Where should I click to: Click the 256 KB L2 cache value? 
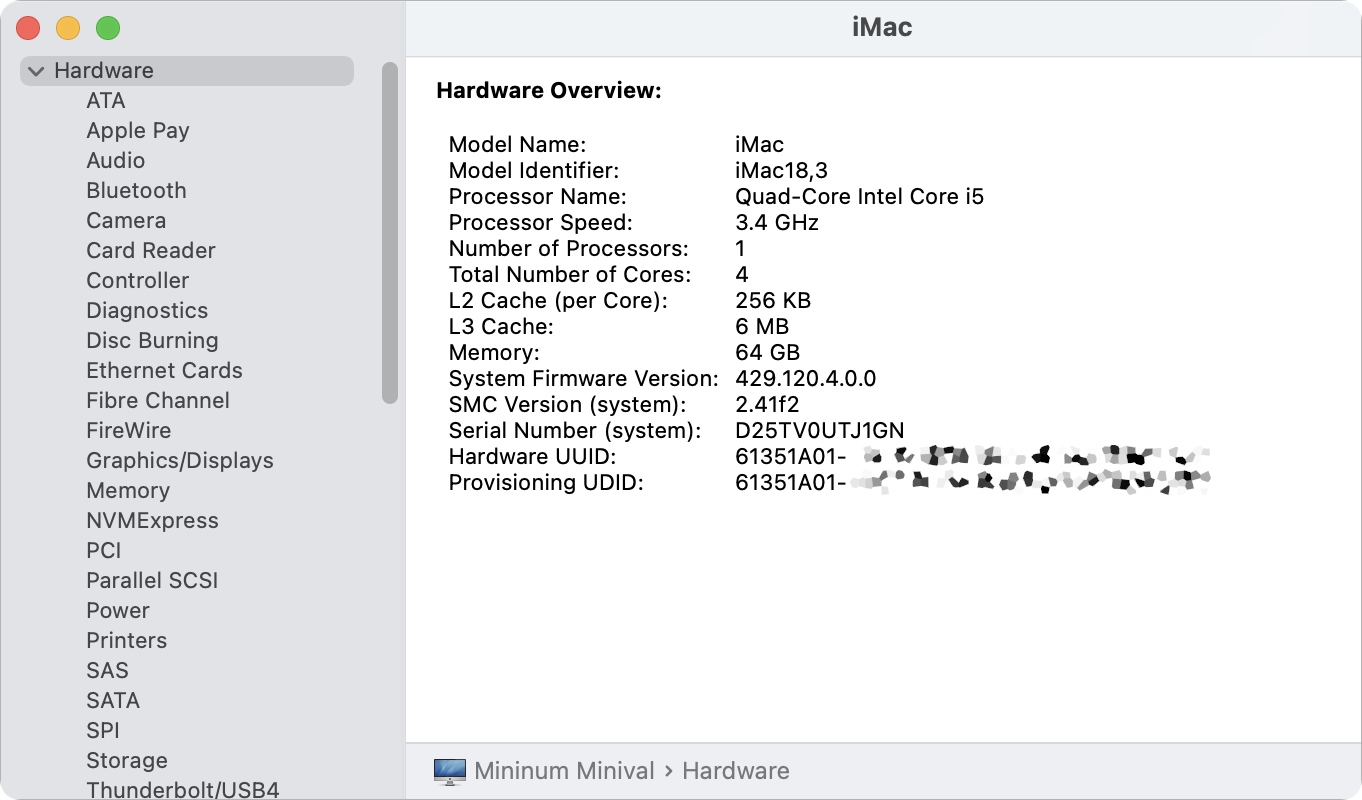point(773,301)
